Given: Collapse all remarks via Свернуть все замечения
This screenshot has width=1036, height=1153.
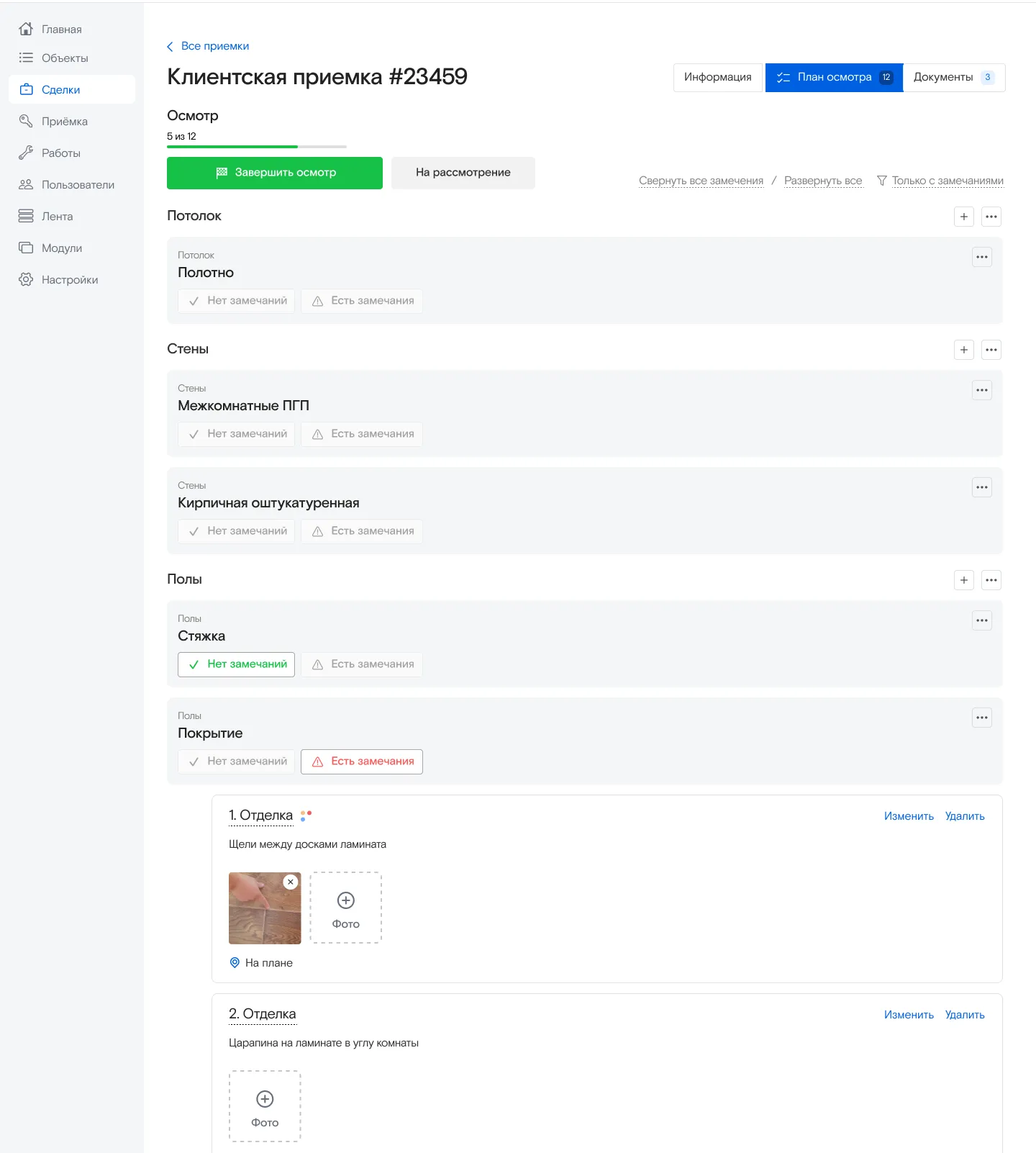Looking at the screenshot, I should [701, 181].
